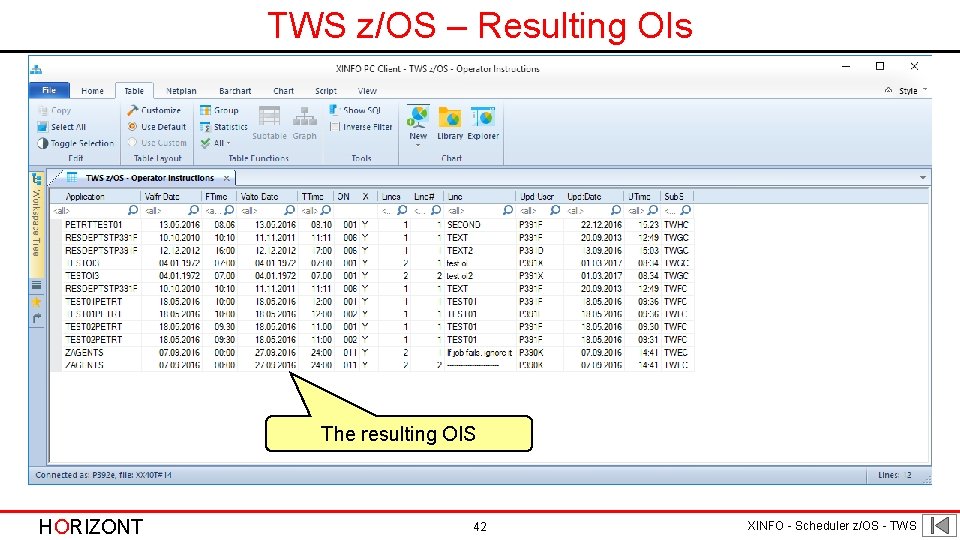
Task: Select the Use Default radio button
Action: pos(132,127)
